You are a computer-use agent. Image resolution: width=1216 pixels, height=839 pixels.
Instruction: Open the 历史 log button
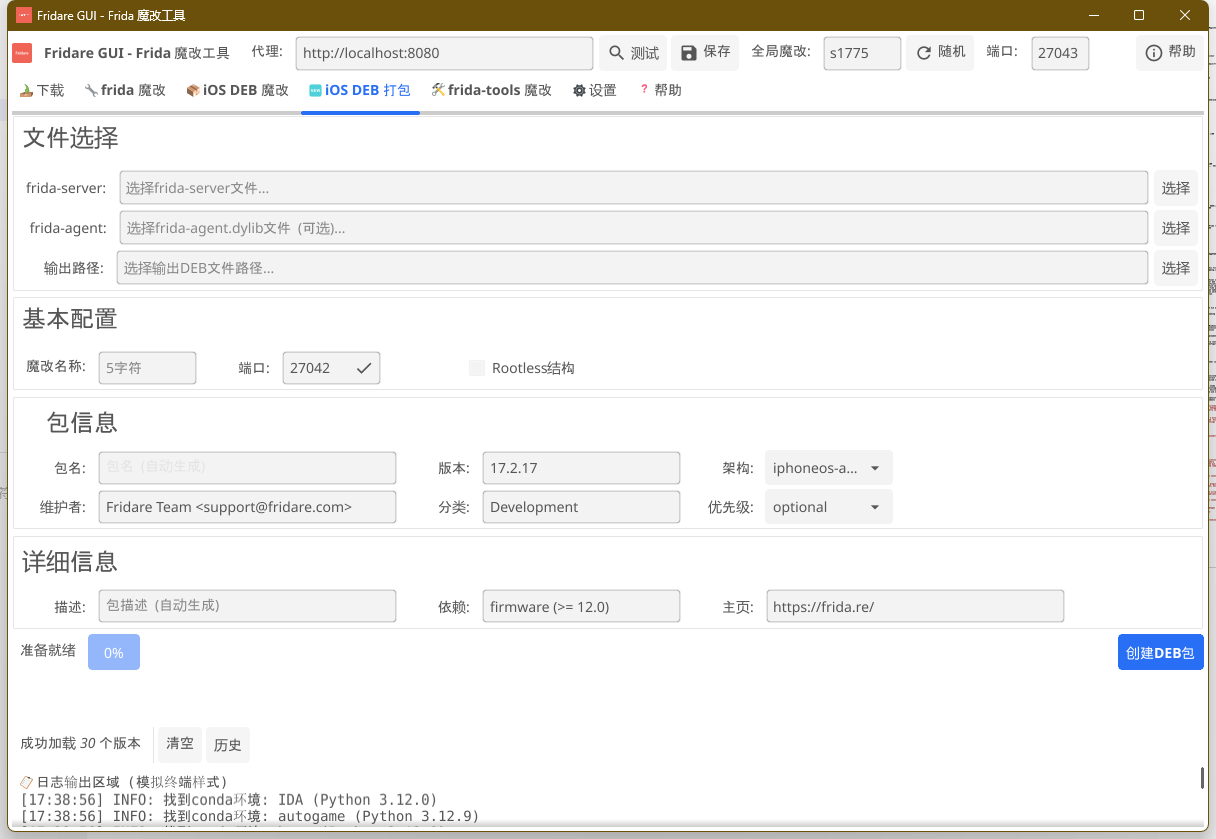pos(228,745)
